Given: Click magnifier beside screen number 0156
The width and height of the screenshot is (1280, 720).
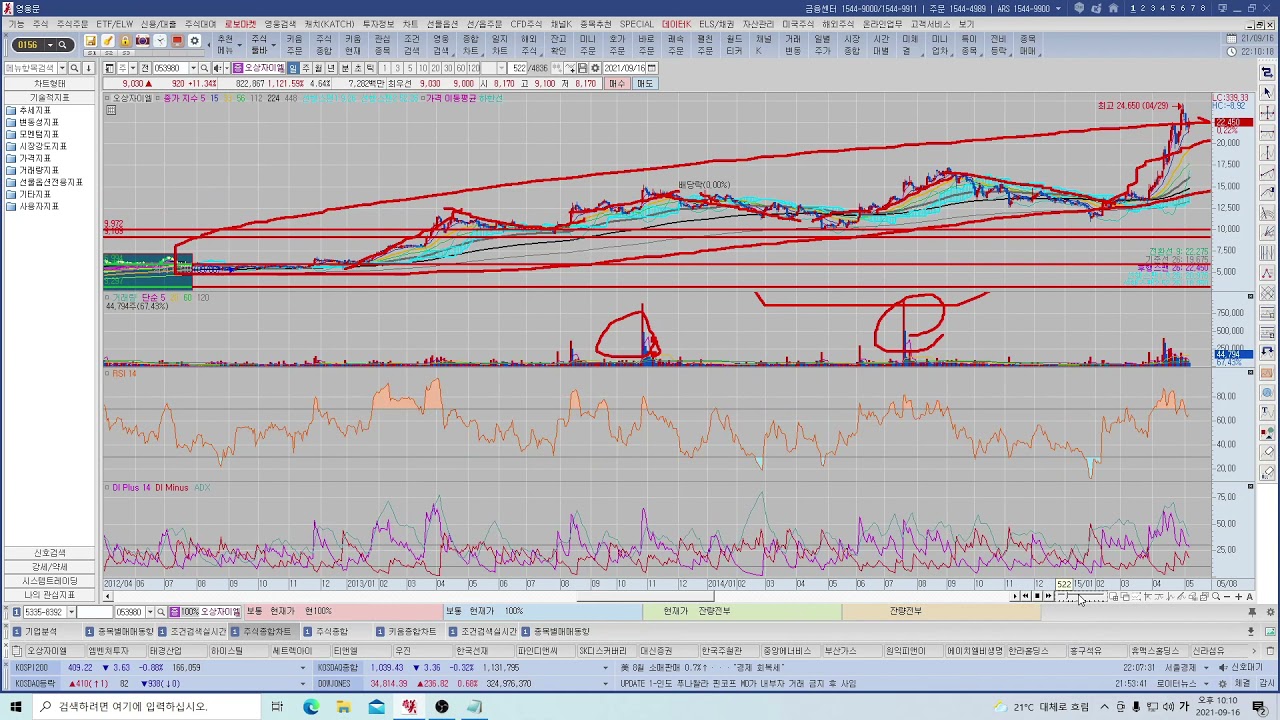Looking at the screenshot, I should [62, 45].
